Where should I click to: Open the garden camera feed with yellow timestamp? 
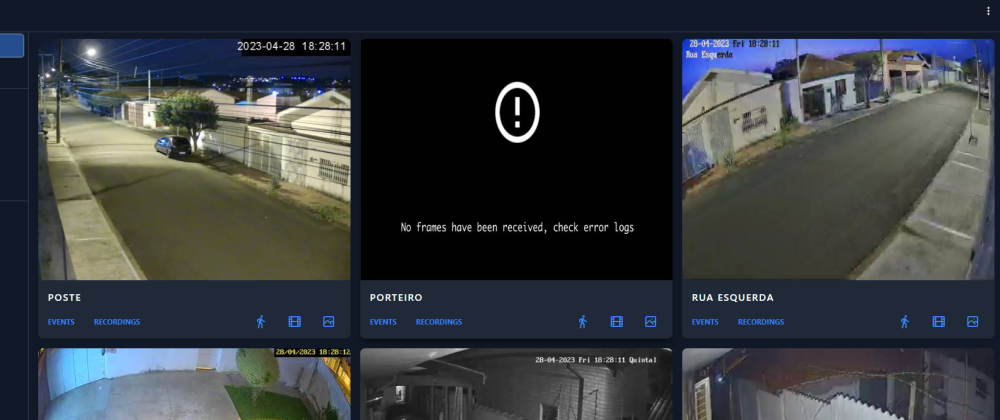pos(195,384)
